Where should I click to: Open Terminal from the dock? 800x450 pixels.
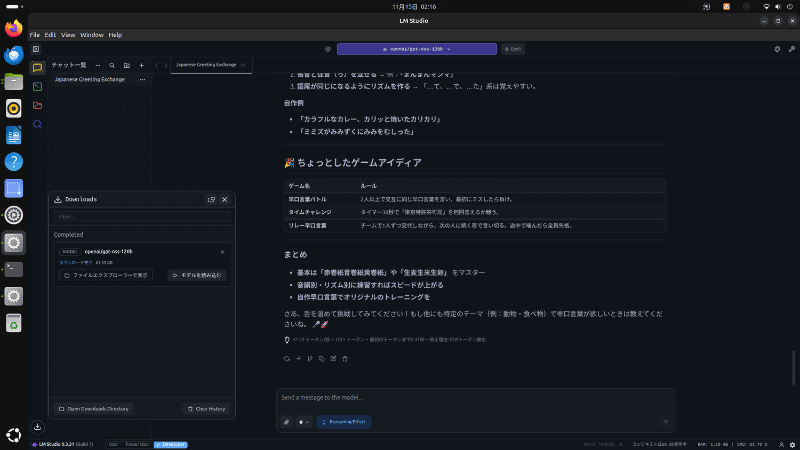point(14,269)
